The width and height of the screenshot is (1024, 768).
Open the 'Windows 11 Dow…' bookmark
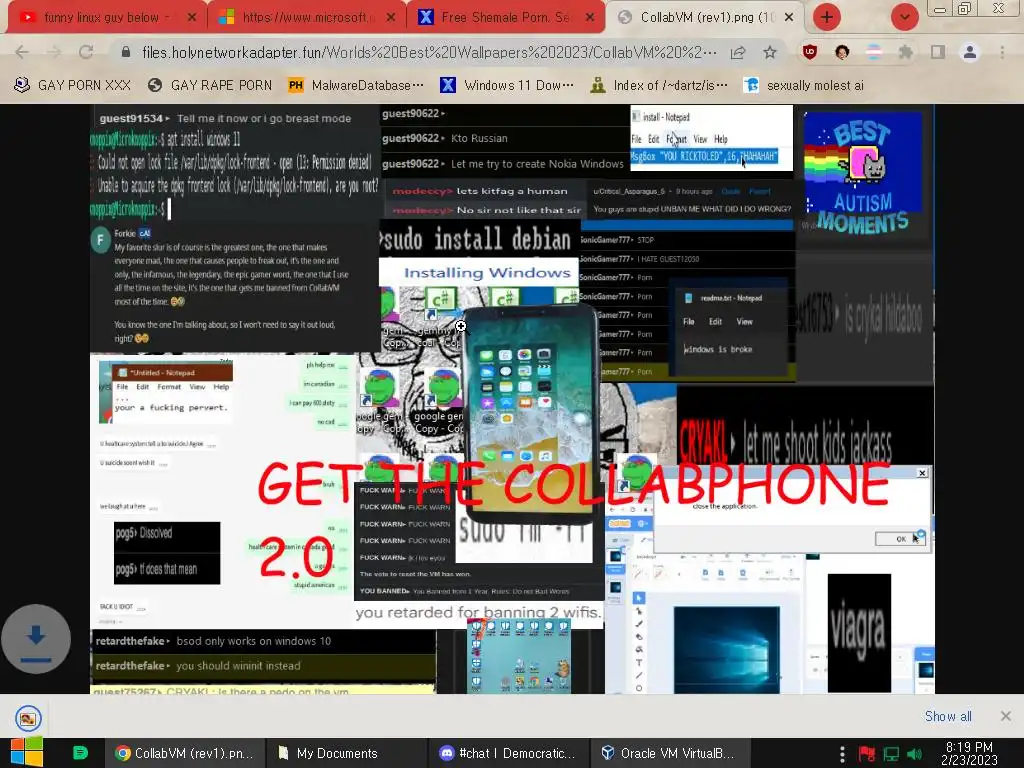(507, 85)
